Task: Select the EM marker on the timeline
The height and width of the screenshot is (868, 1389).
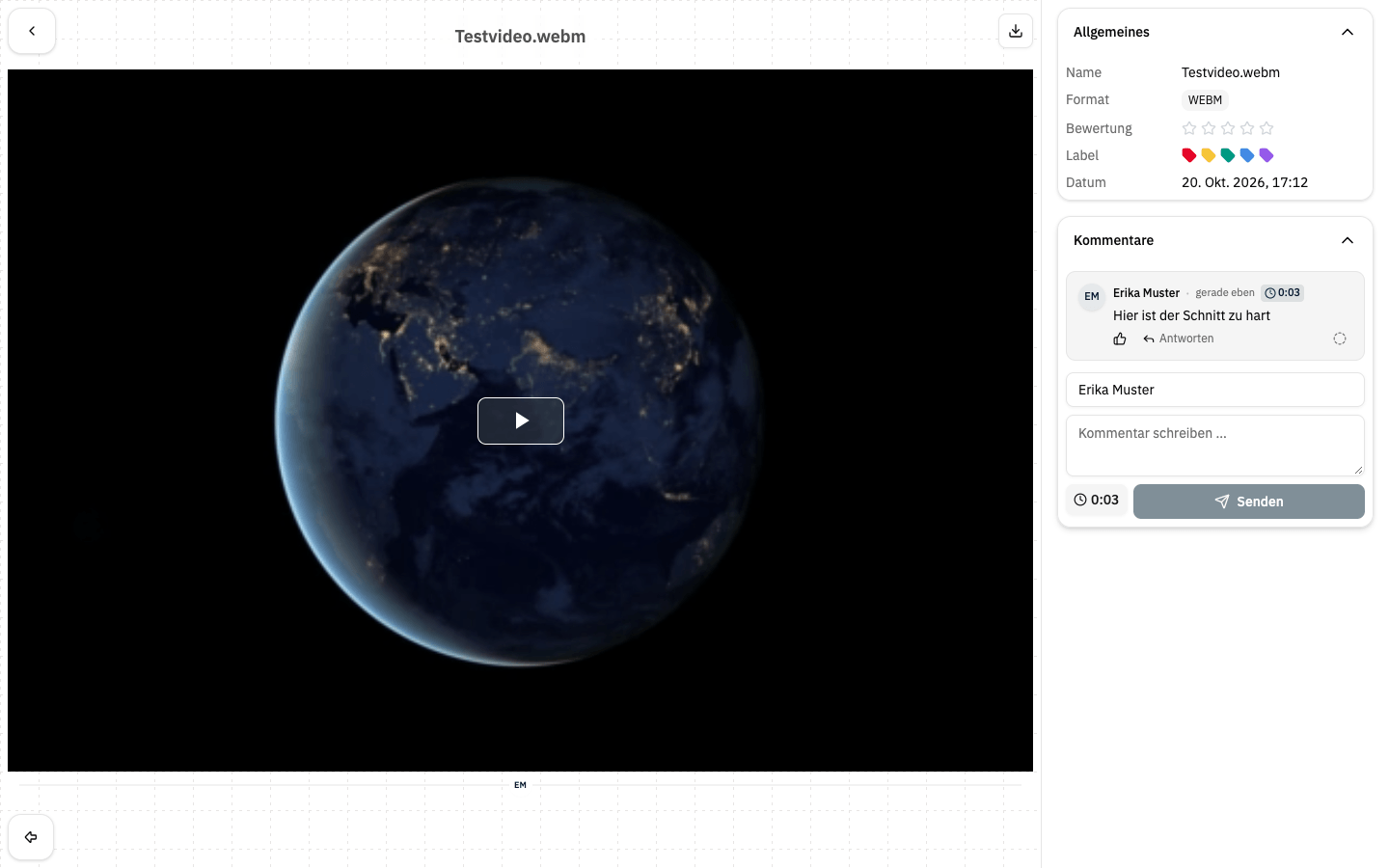Action: tap(520, 785)
